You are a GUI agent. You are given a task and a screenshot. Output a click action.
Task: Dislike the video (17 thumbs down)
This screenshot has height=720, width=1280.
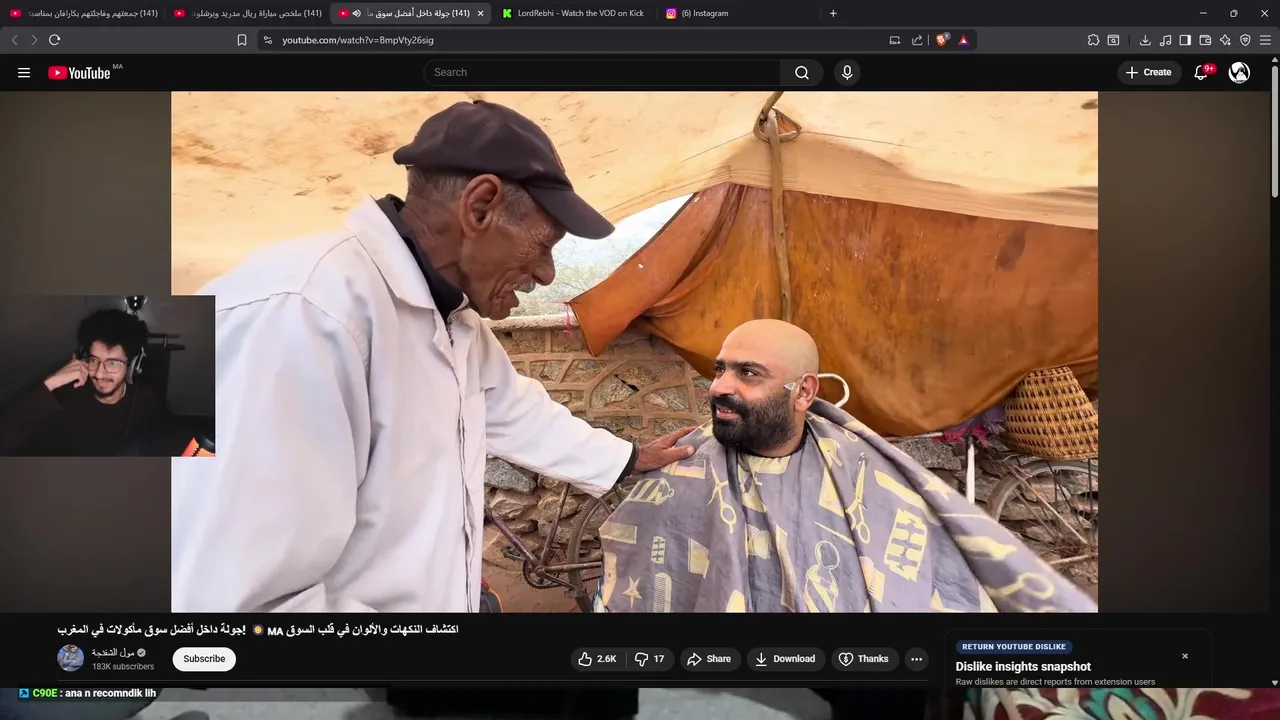[650, 659]
